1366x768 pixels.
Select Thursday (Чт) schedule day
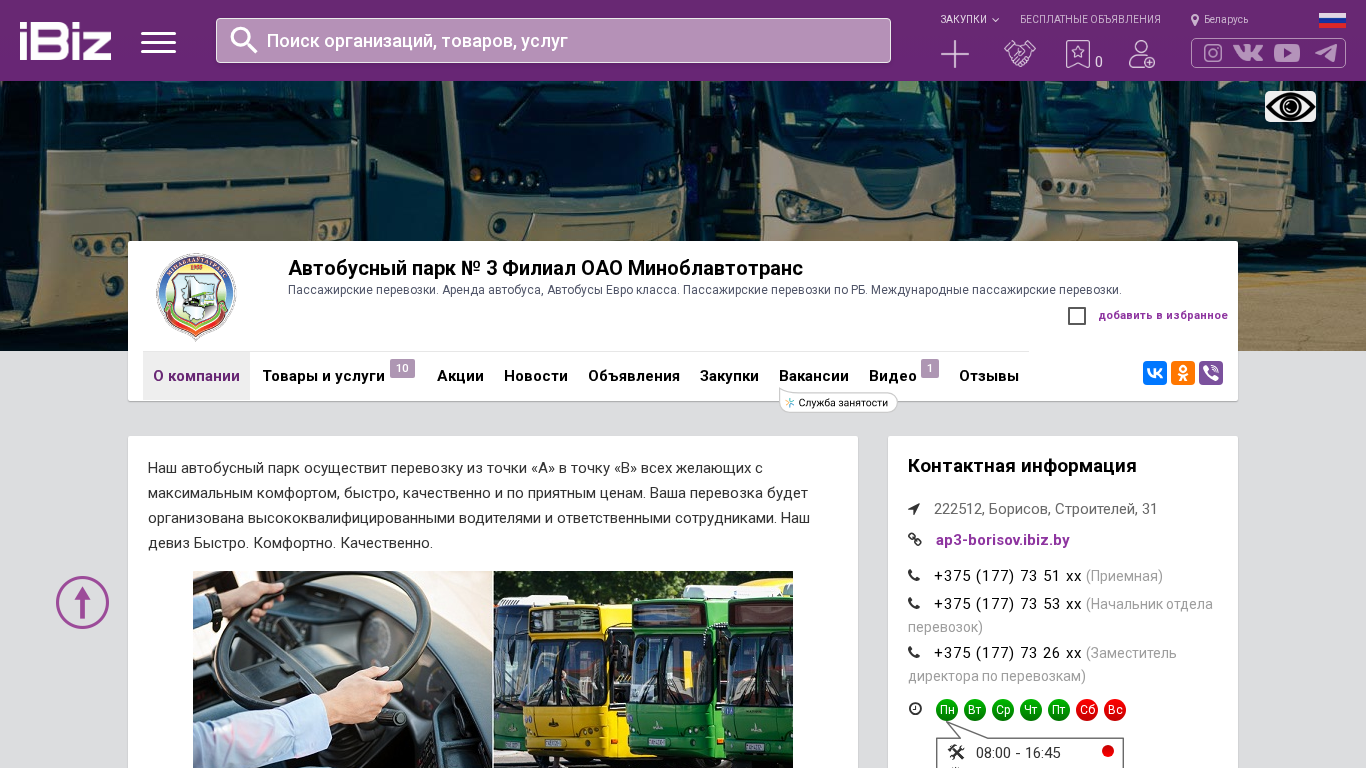tap(1031, 710)
